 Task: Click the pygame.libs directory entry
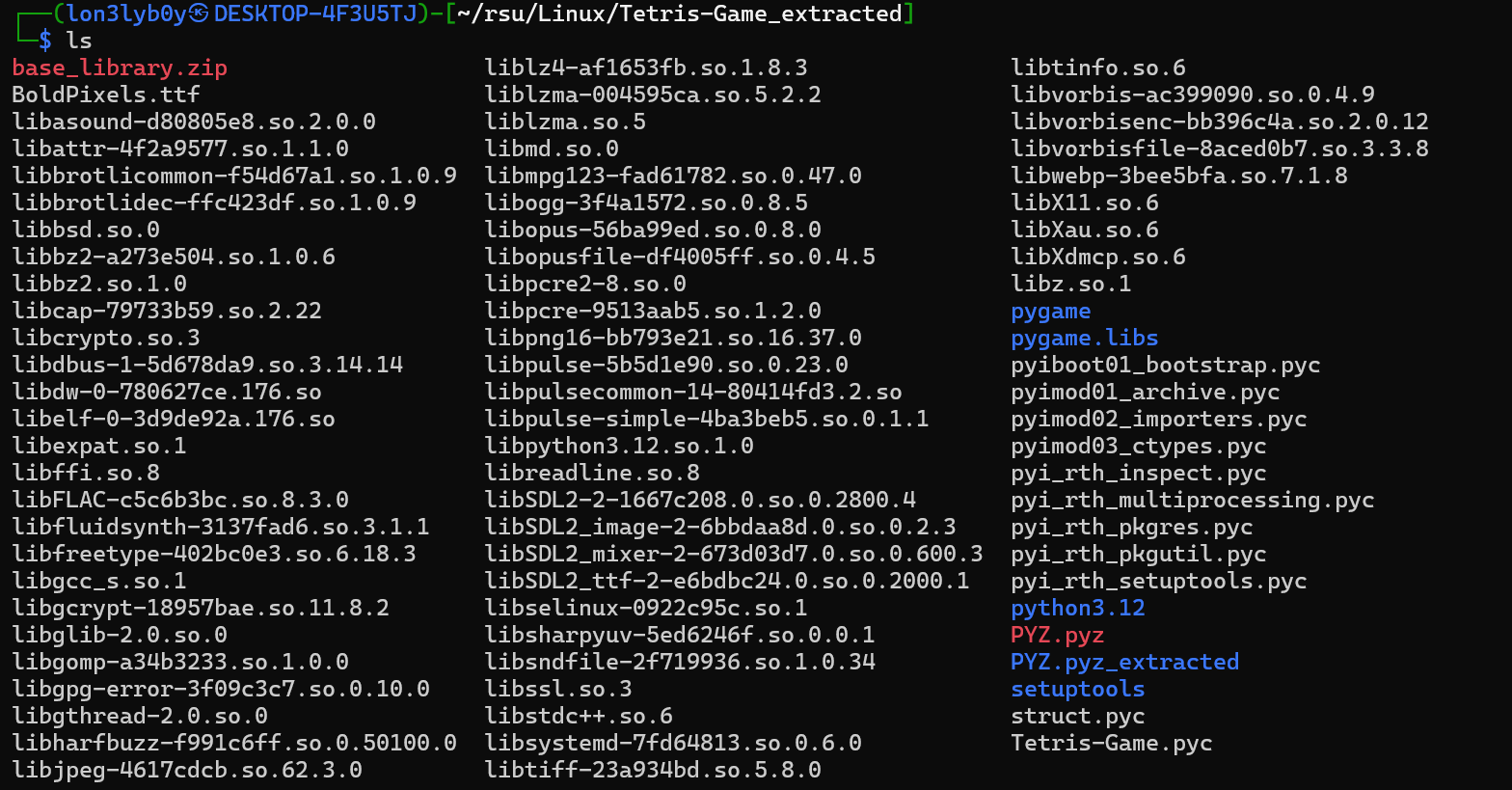tap(1084, 339)
